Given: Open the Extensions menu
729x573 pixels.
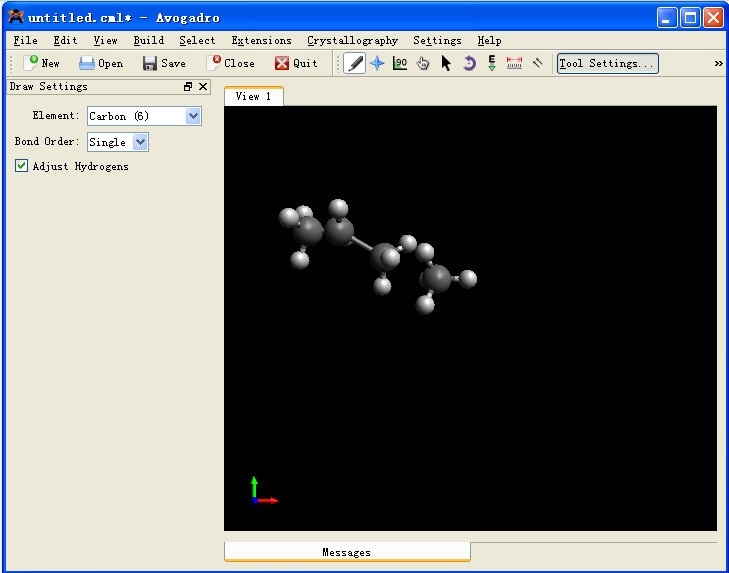Looking at the screenshot, I should click(x=261, y=40).
